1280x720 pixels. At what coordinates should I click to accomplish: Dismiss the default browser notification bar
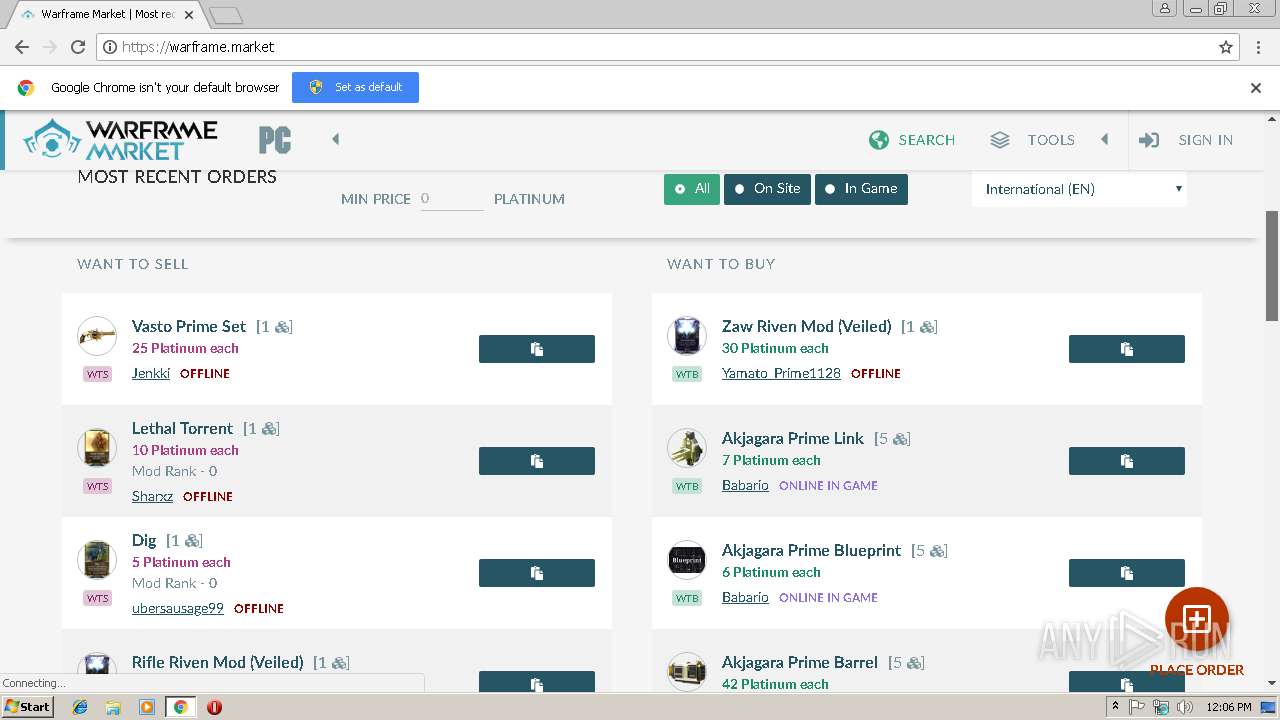coord(1256,88)
